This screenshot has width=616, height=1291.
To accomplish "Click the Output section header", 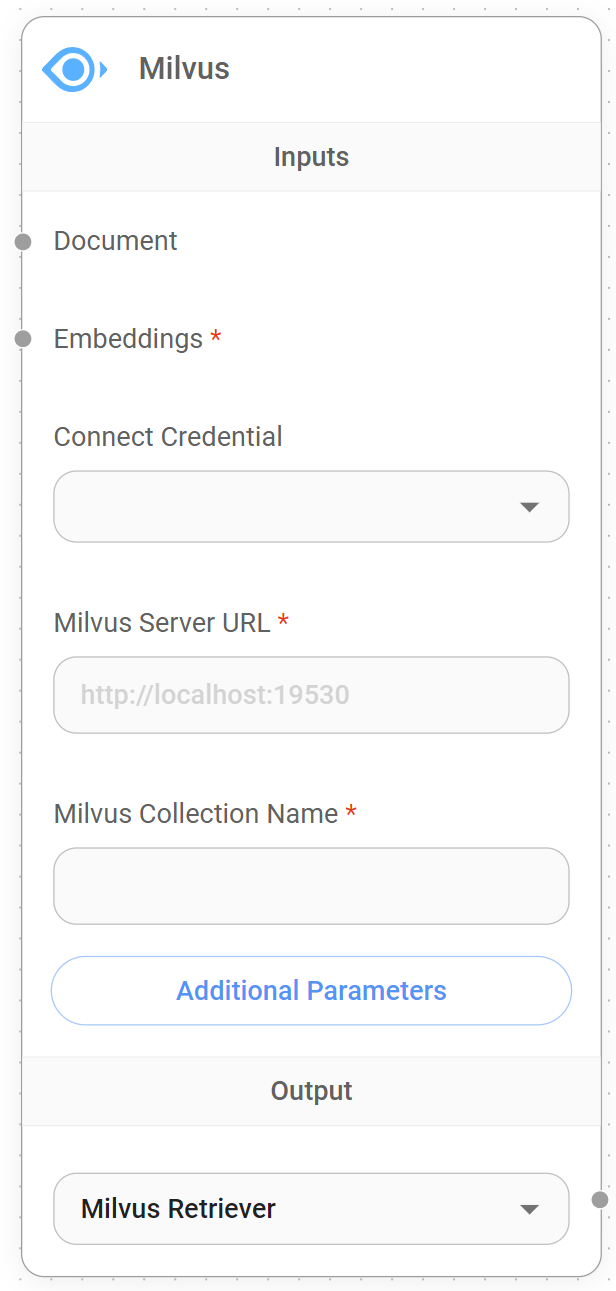I will point(311,1090).
